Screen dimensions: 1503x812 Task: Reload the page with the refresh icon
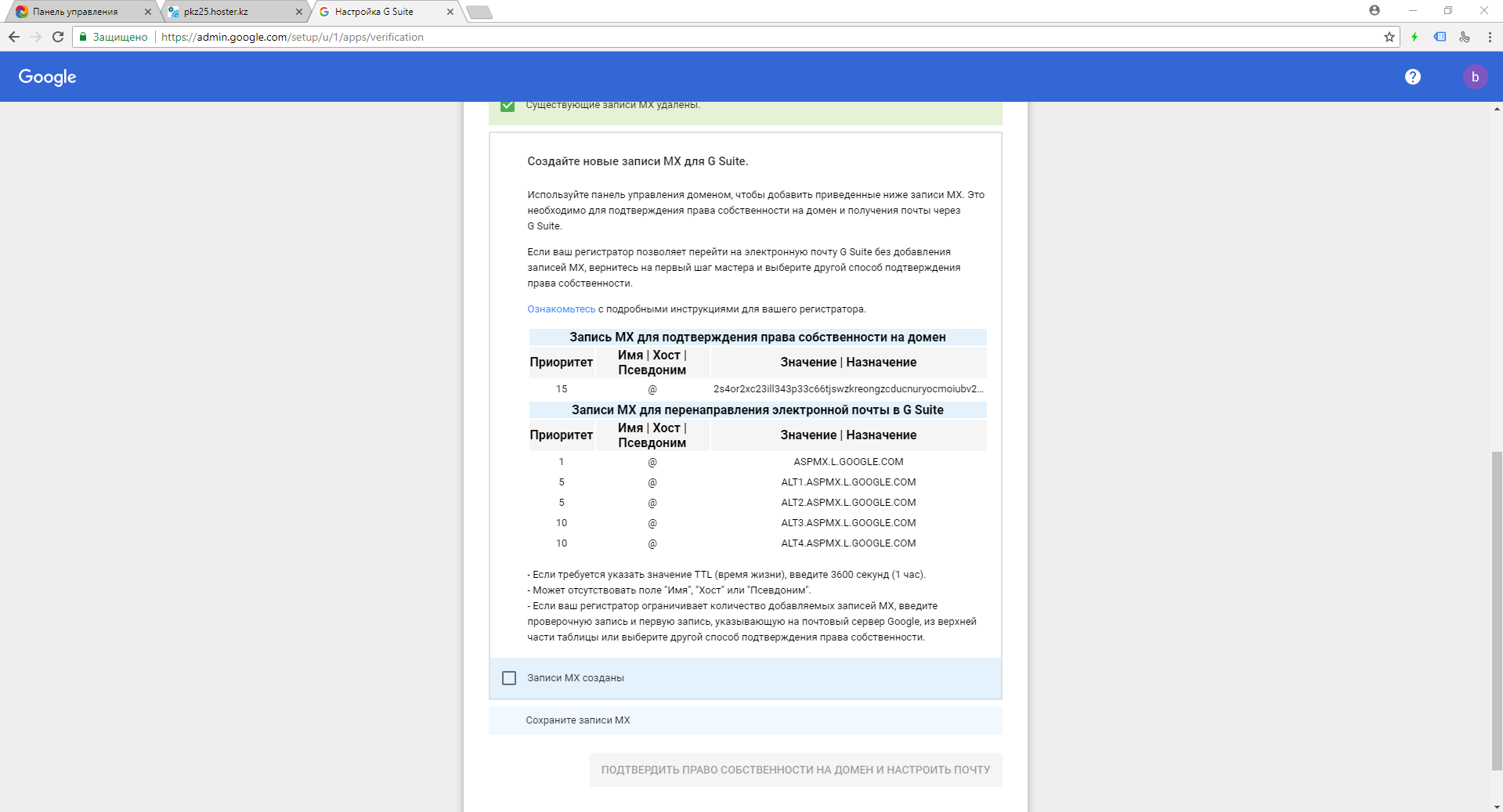(57, 37)
